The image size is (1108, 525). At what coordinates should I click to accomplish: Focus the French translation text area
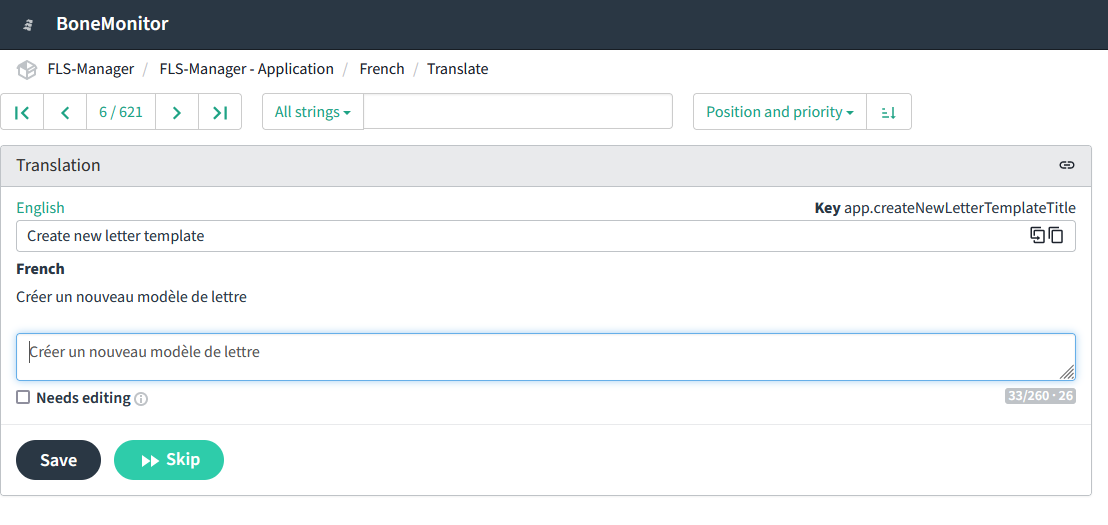pyautogui.click(x=546, y=357)
